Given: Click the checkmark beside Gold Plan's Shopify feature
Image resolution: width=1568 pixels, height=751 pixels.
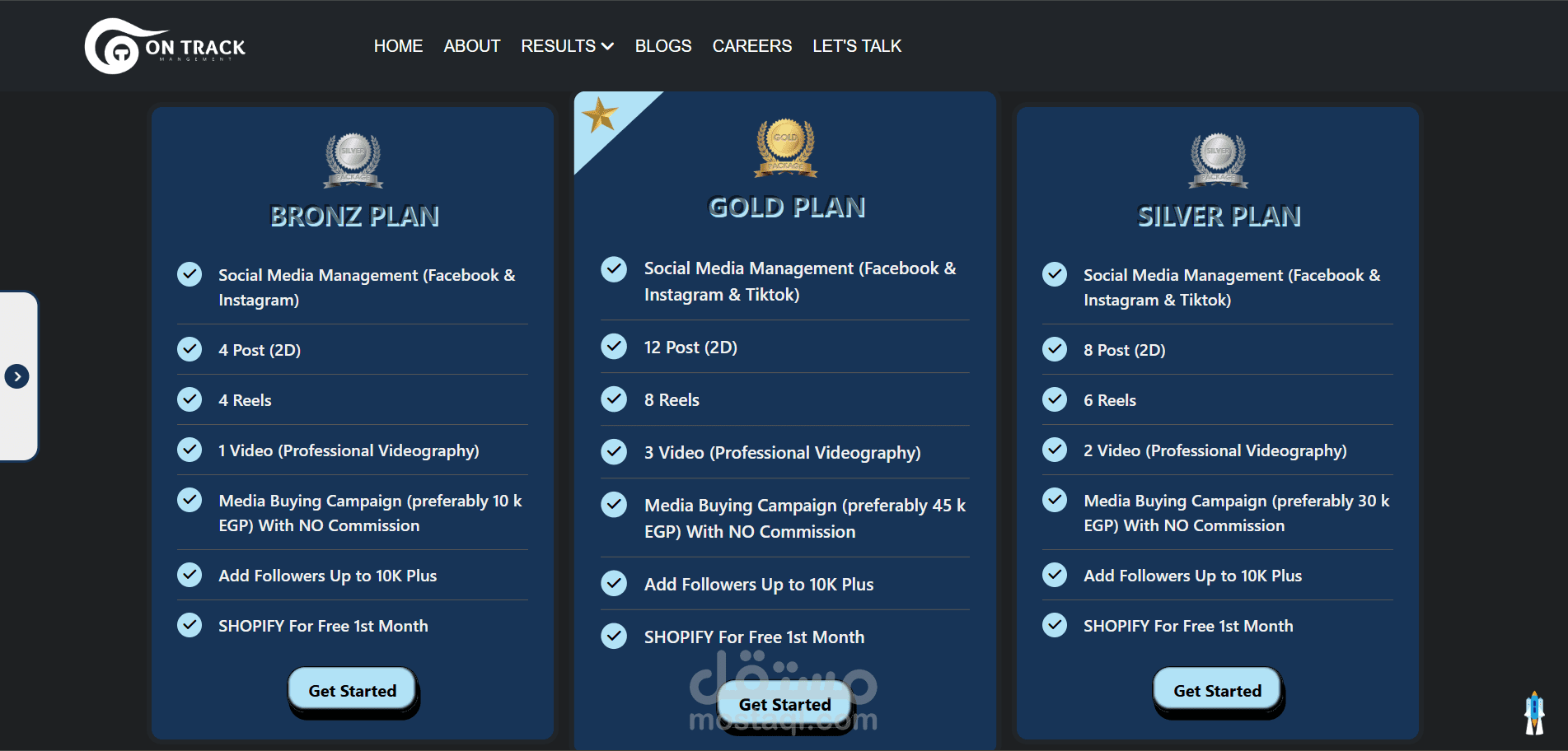Looking at the screenshot, I should coord(614,636).
